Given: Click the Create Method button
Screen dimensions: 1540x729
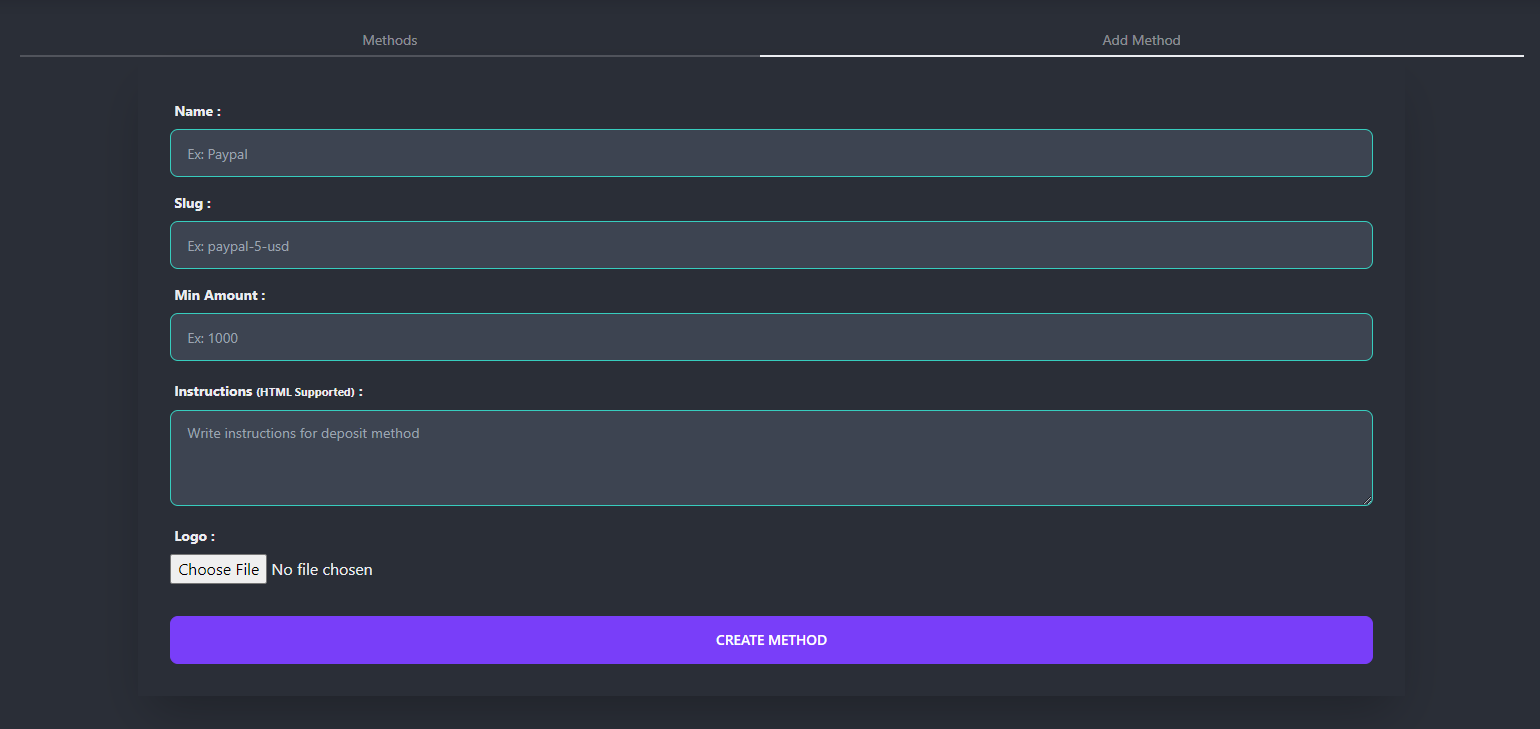Looking at the screenshot, I should [x=770, y=640].
